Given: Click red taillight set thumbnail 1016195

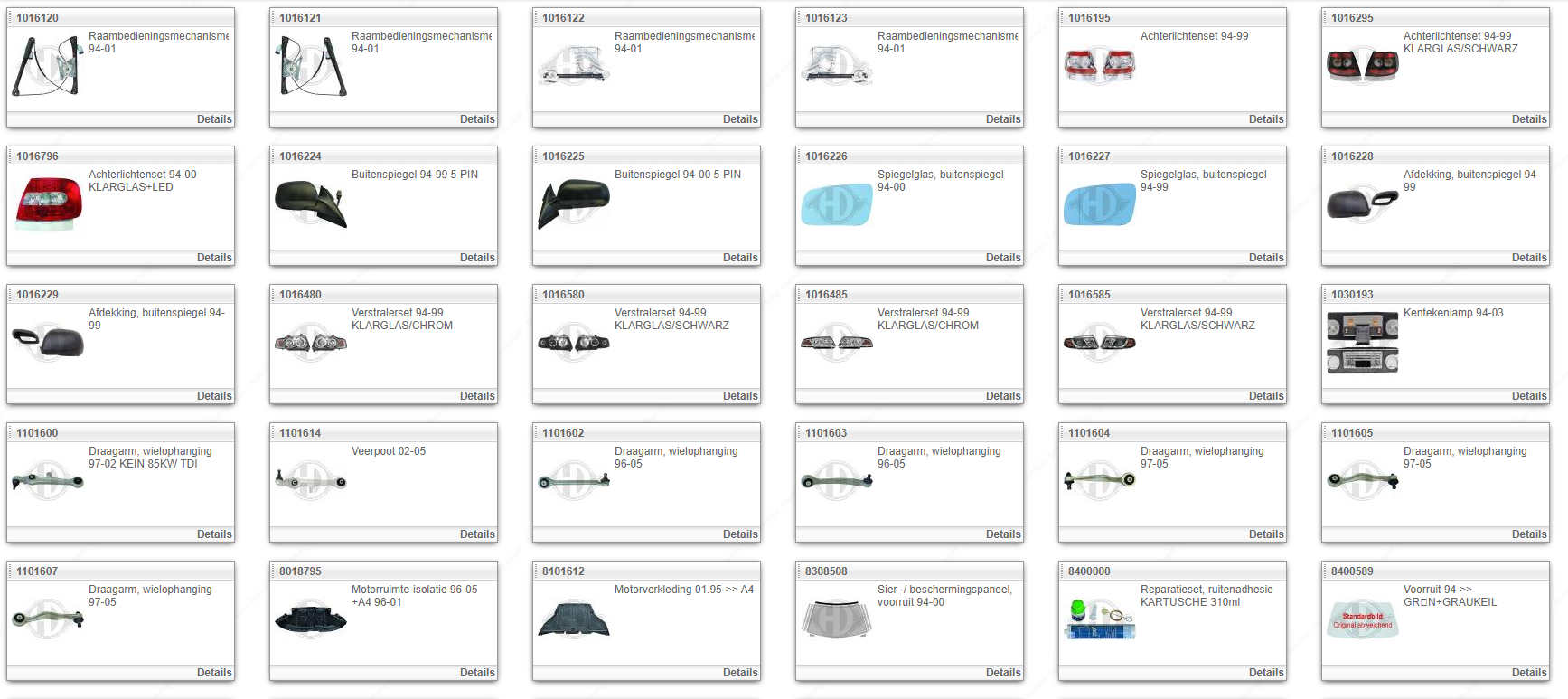Looking at the screenshot, I should [1099, 66].
